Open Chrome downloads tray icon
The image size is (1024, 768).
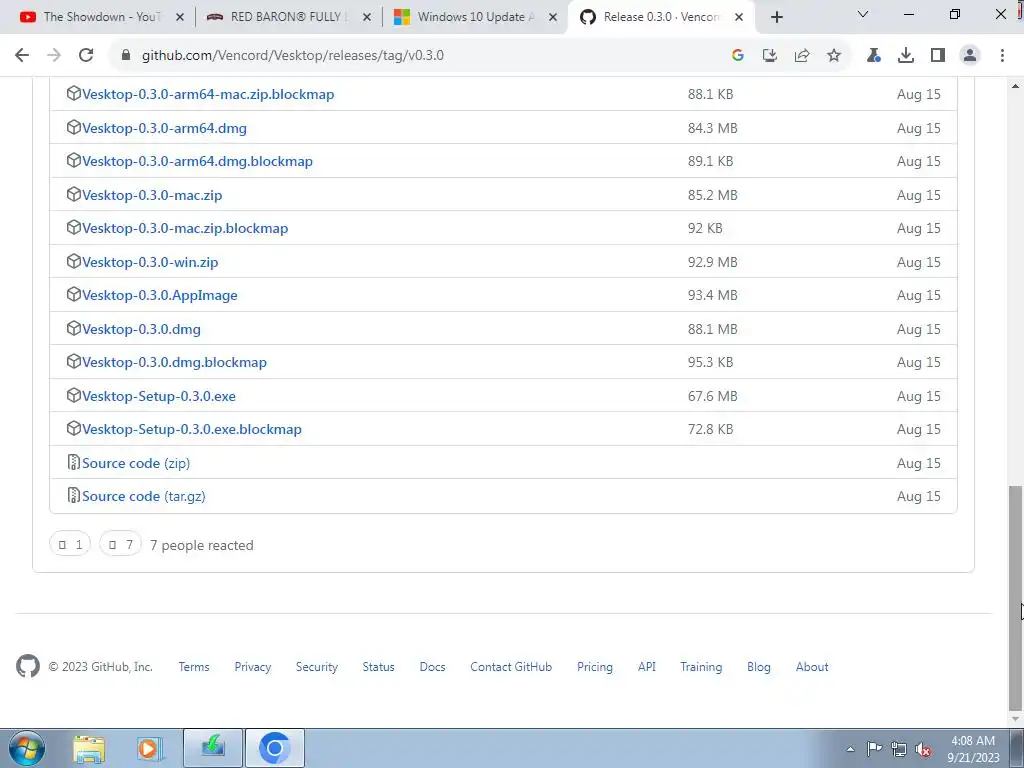[x=906, y=56]
